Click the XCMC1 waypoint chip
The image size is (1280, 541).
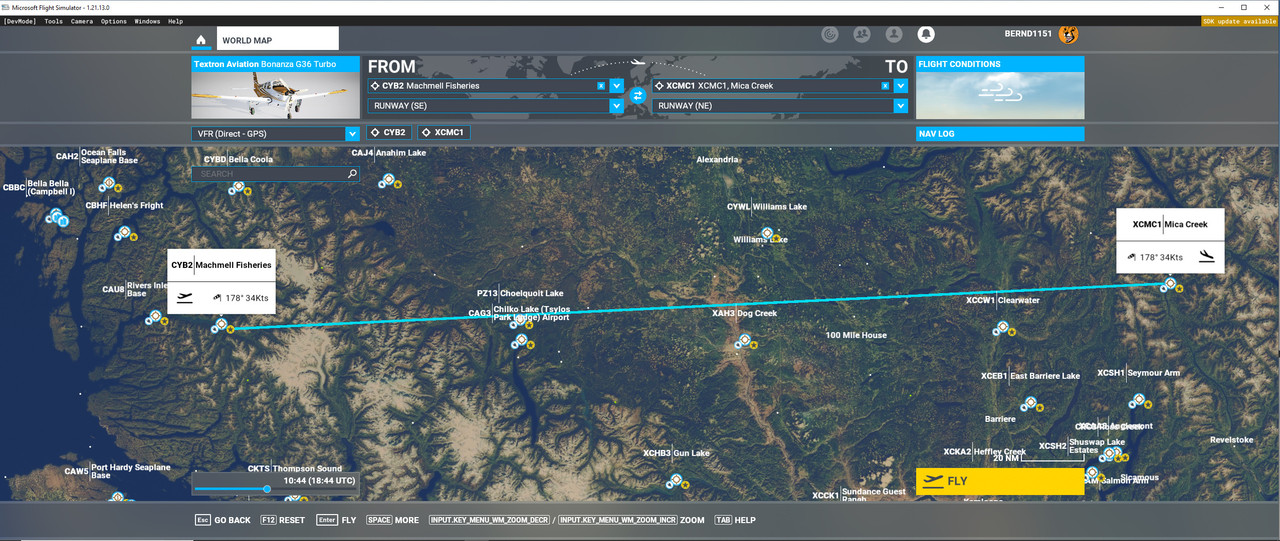[x=443, y=132]
